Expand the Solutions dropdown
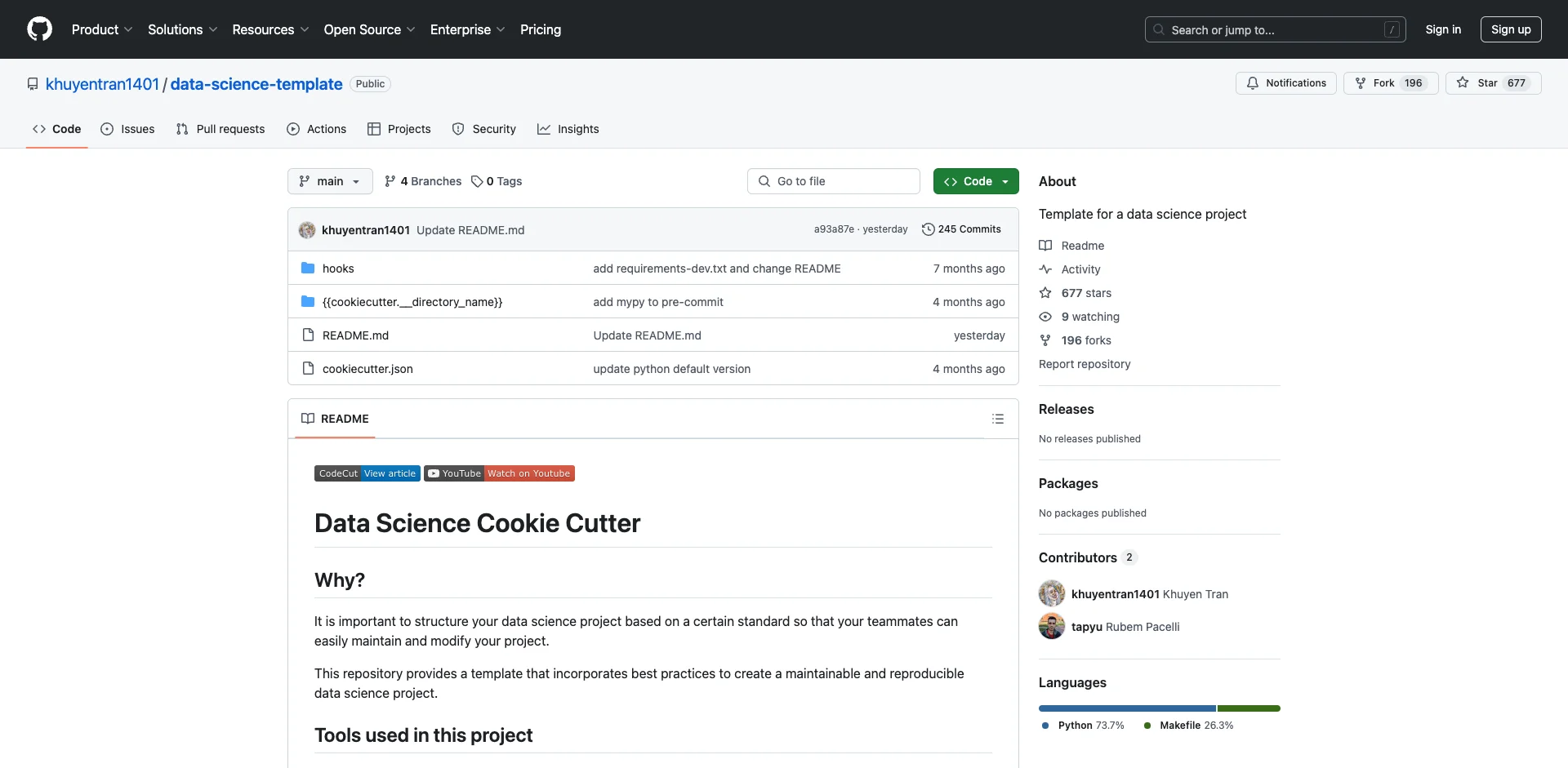 click(x=182, y=29)
